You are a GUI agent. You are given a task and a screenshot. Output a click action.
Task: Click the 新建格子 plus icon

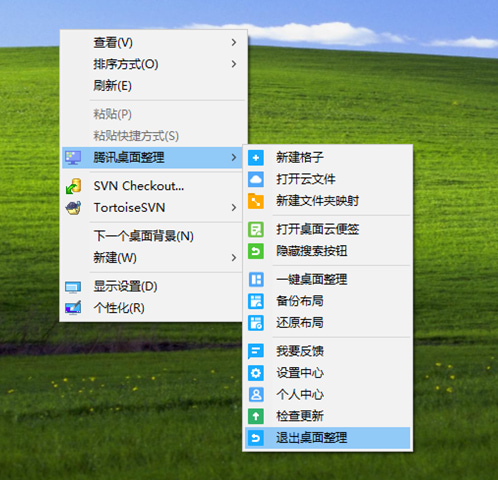[x=256, y=158]
